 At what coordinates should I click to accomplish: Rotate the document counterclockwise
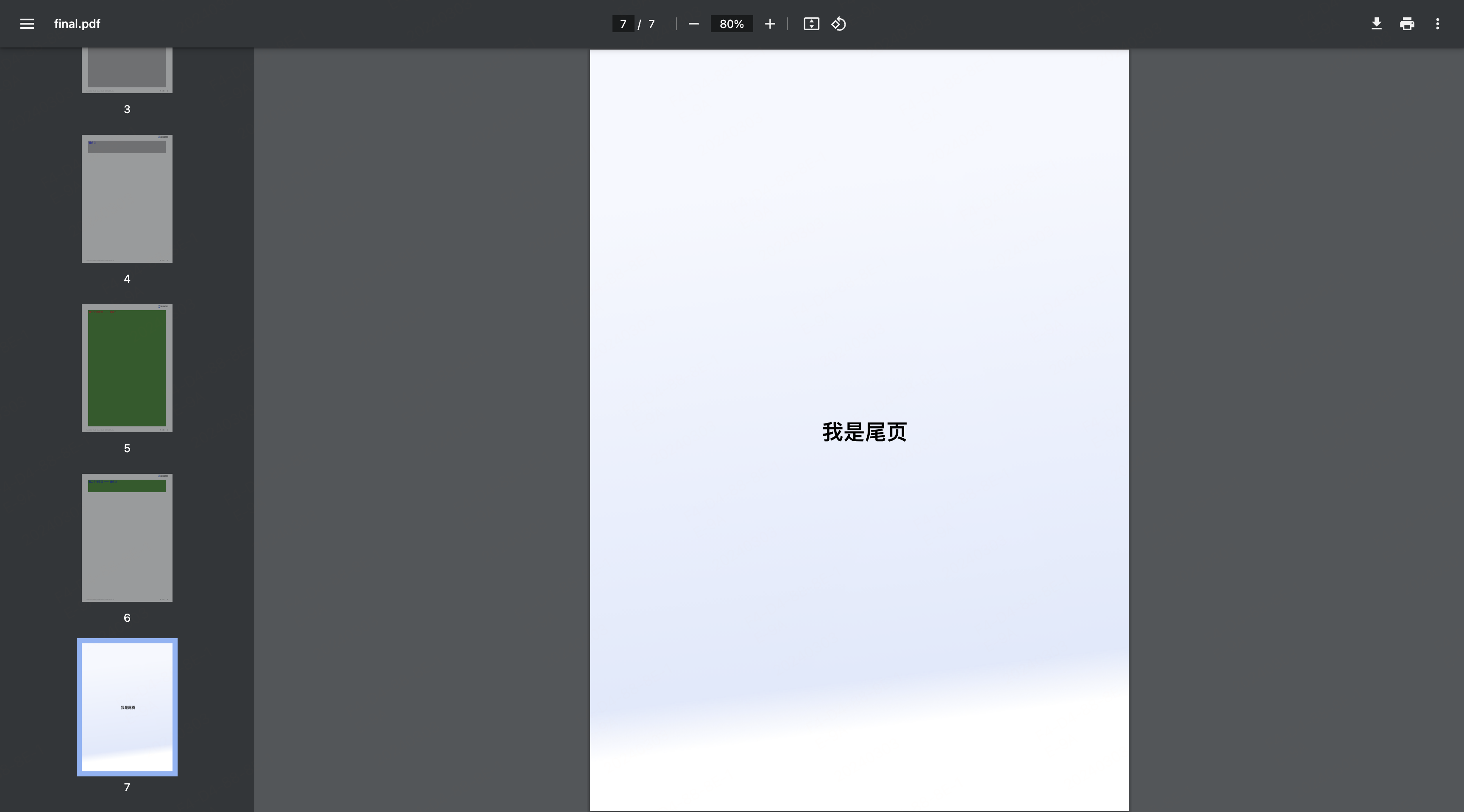pyautogui.click(x=839, y=24)
